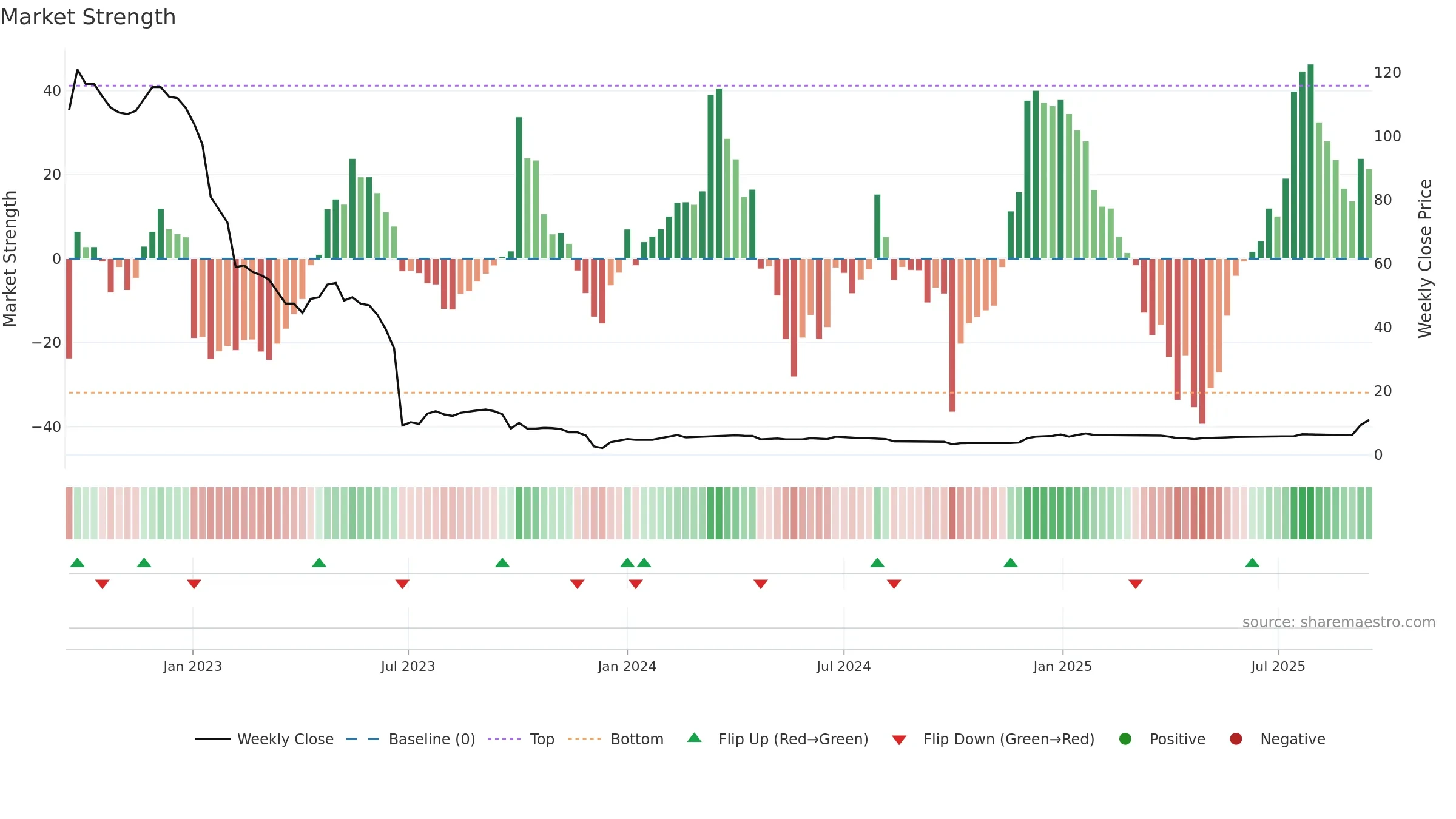Toggle the Negative legend label
The height and width of the screenshot is (819, 1456).
(x=1293, y=740)
